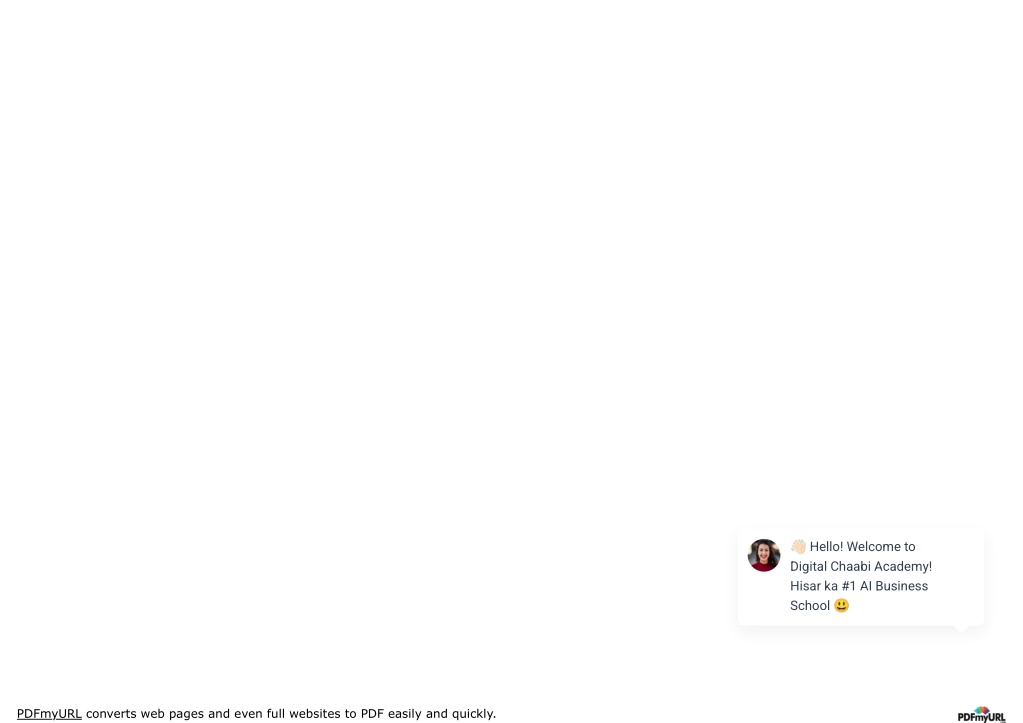
Task: Click the word 'School' in chat bubble
Action: pos(810,606)
